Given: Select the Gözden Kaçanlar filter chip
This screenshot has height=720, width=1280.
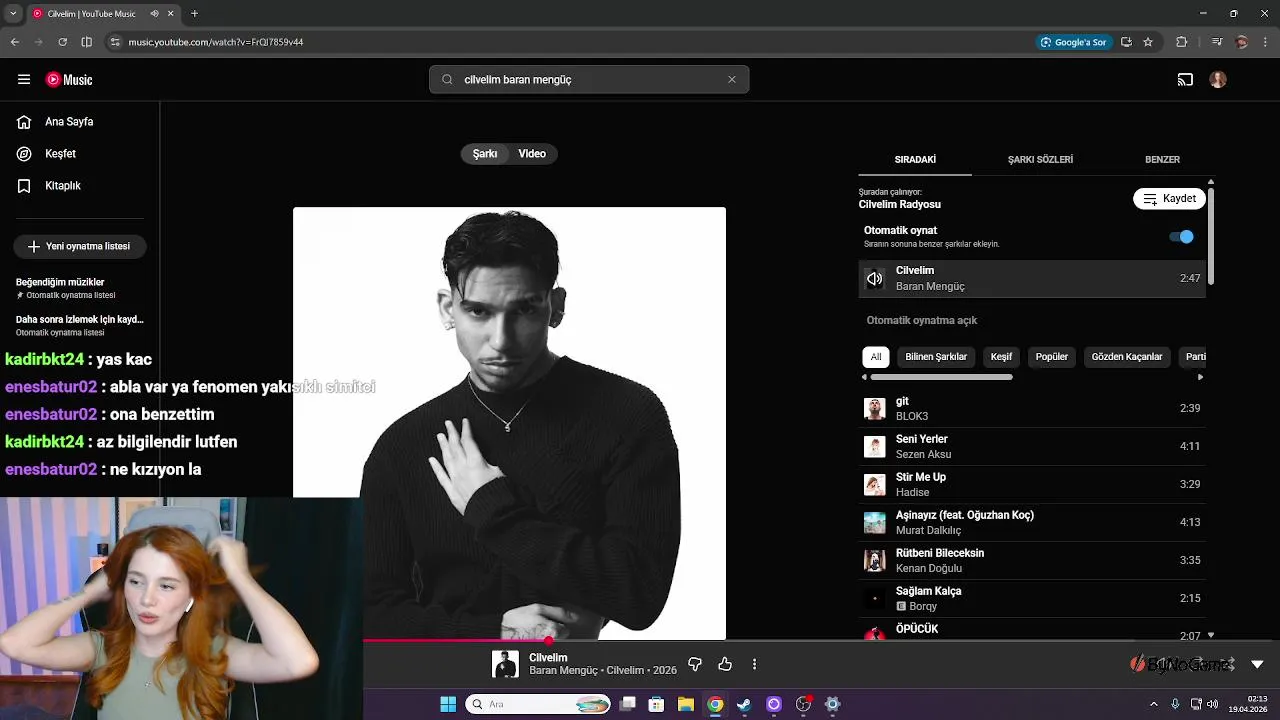Looking at the screenshot, I should pyautogui.click(x=1127, y=357).
